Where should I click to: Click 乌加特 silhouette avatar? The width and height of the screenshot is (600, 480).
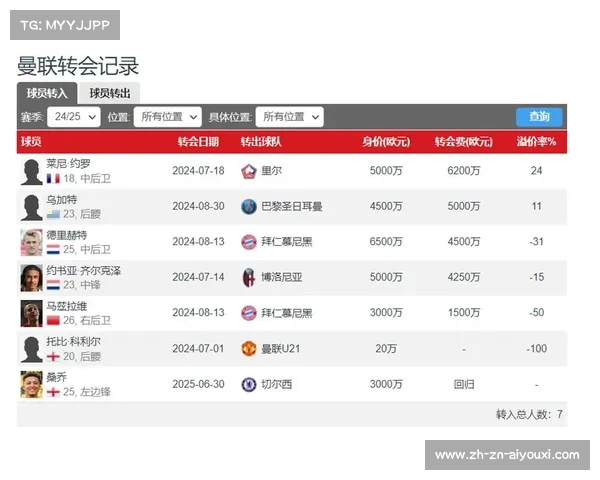coord(31,207)
